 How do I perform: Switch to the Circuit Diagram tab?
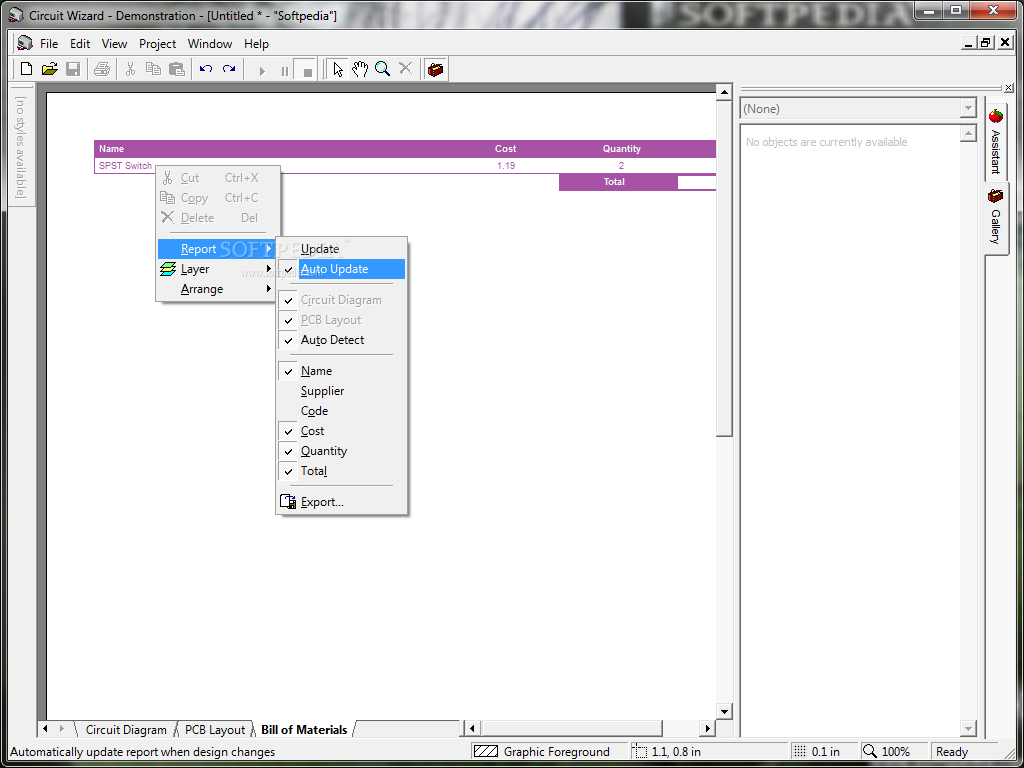coord(126,729)
